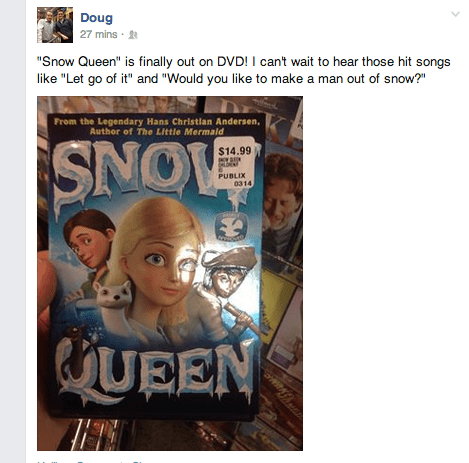Click the brown-haired character on cover

click(88, 240)
